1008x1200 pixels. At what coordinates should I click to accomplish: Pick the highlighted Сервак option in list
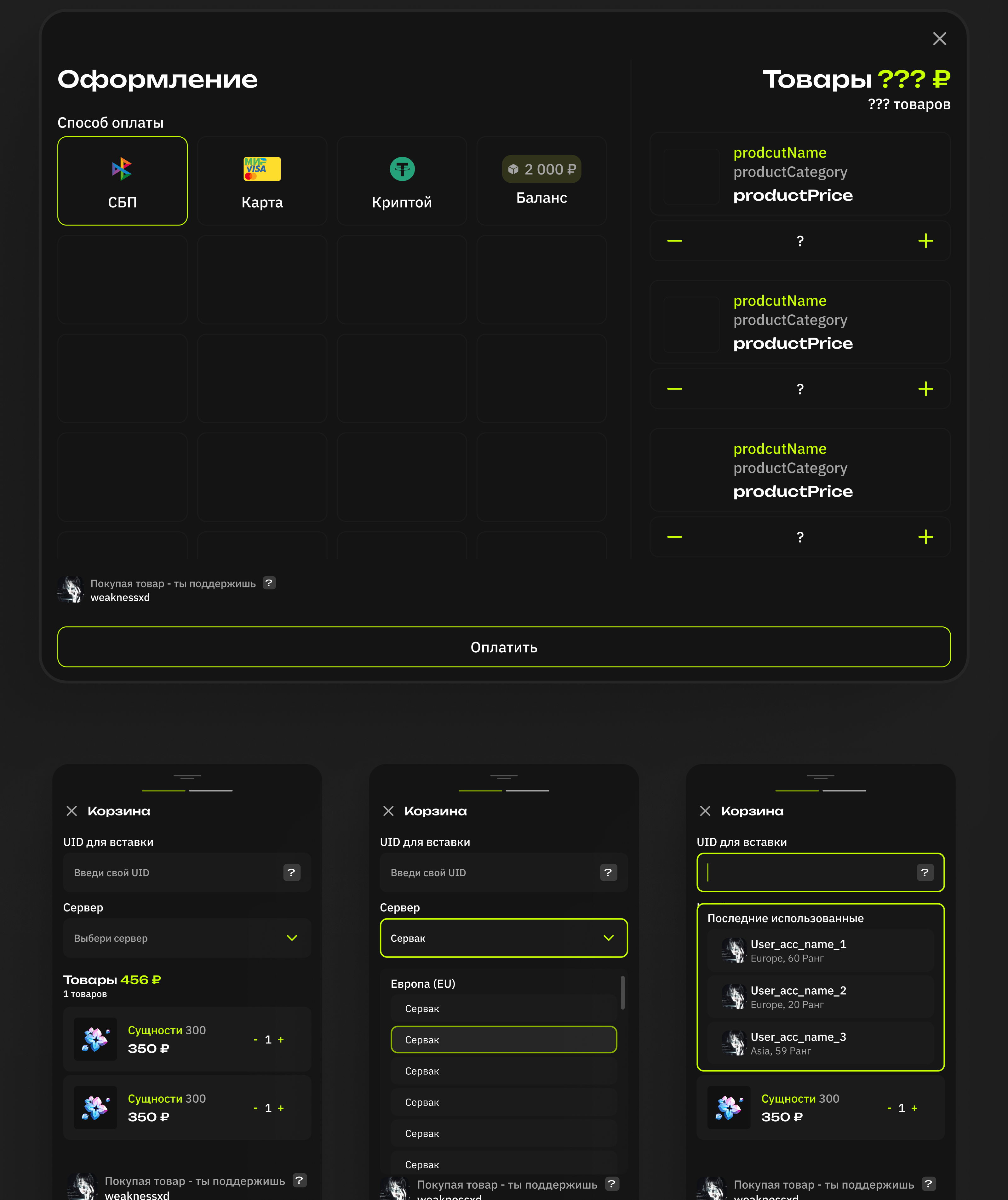click(503, 1039)
